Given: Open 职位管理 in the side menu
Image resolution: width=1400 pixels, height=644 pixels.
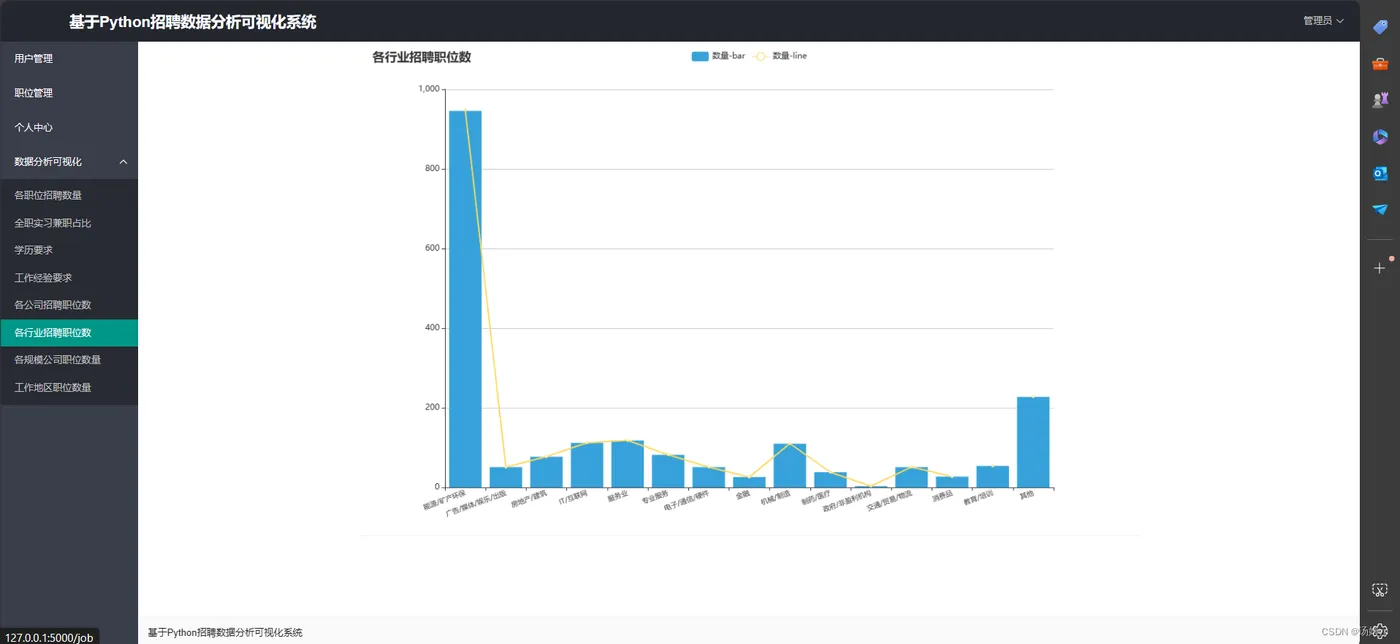Looking at the screenshot, I should pos(69,93).
